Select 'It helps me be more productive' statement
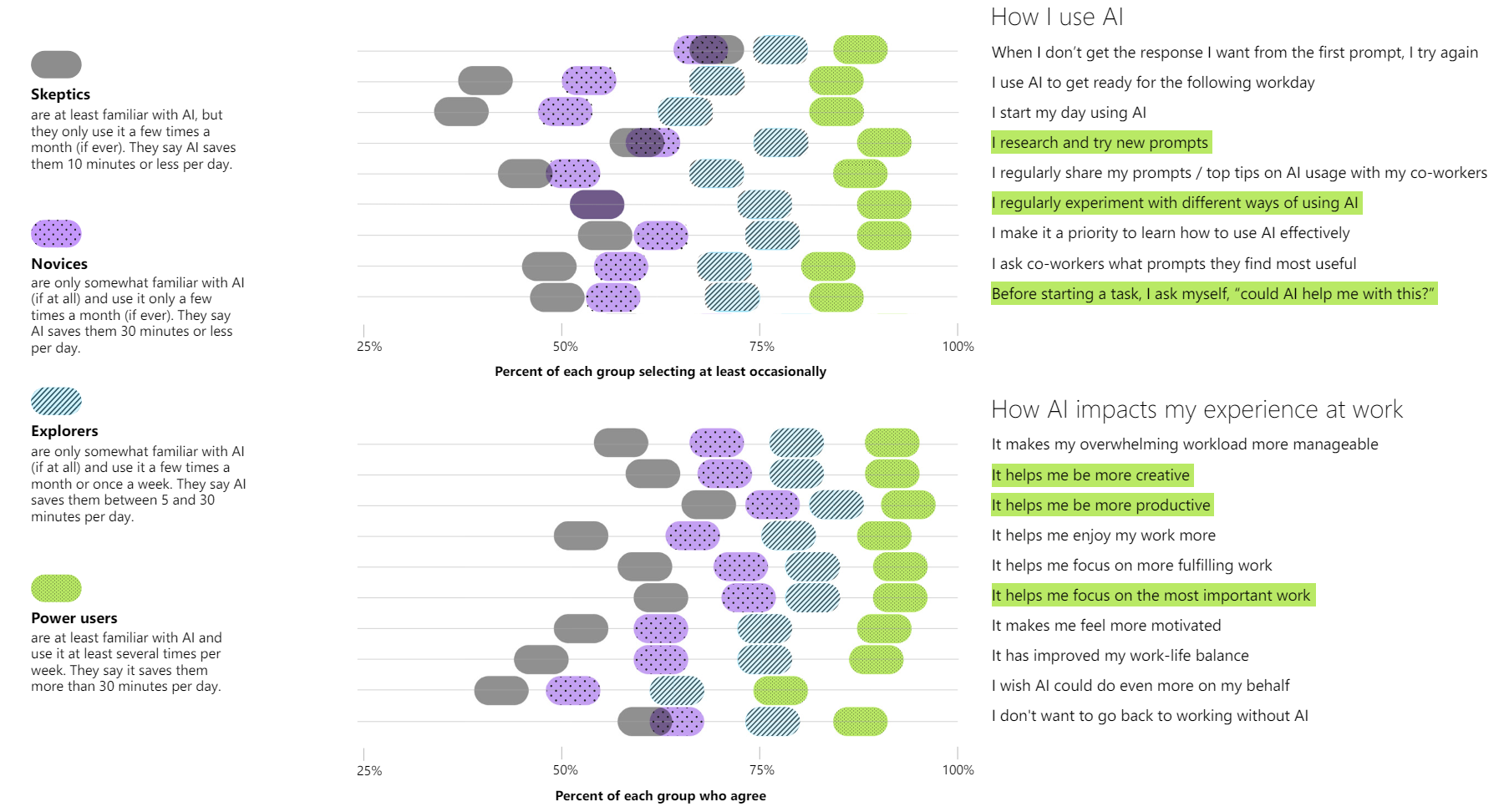Screen dimensions: 1509x812 tap(1100, 505)
